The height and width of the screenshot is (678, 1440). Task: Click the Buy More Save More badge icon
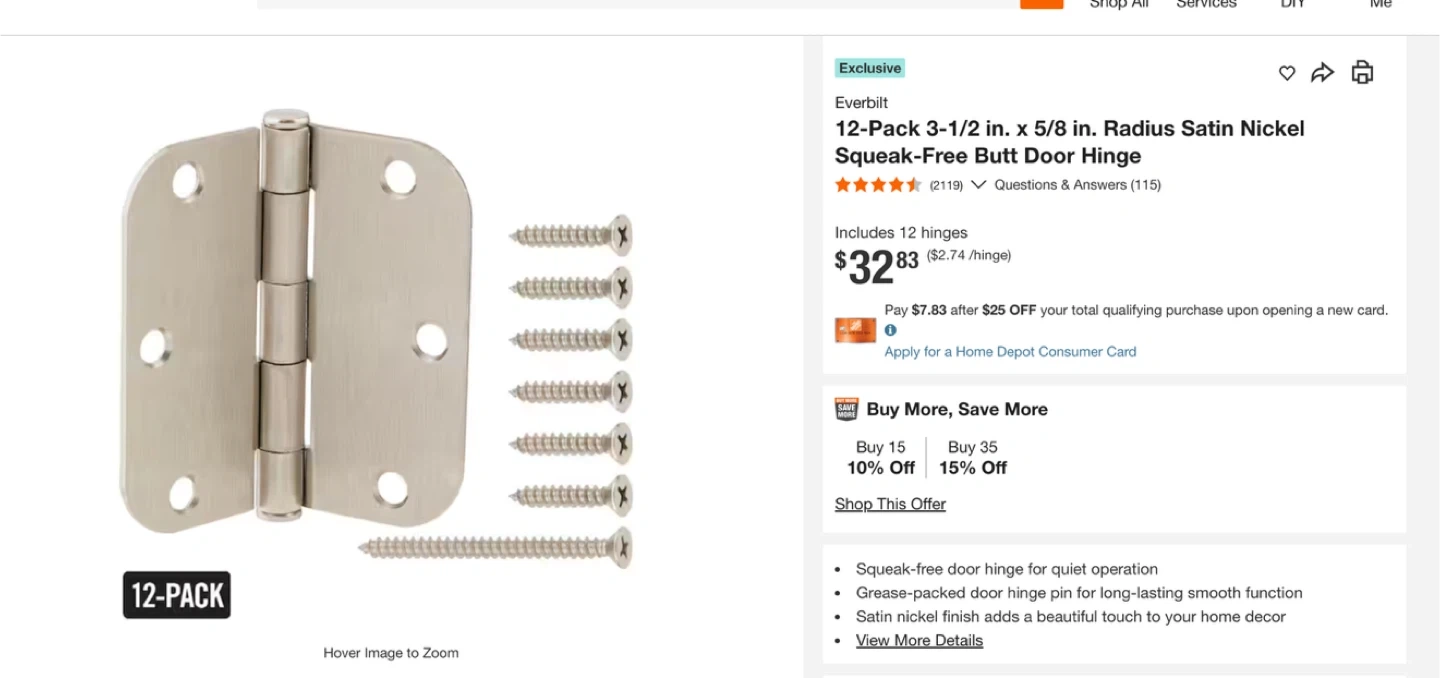(x=846, y=409)
